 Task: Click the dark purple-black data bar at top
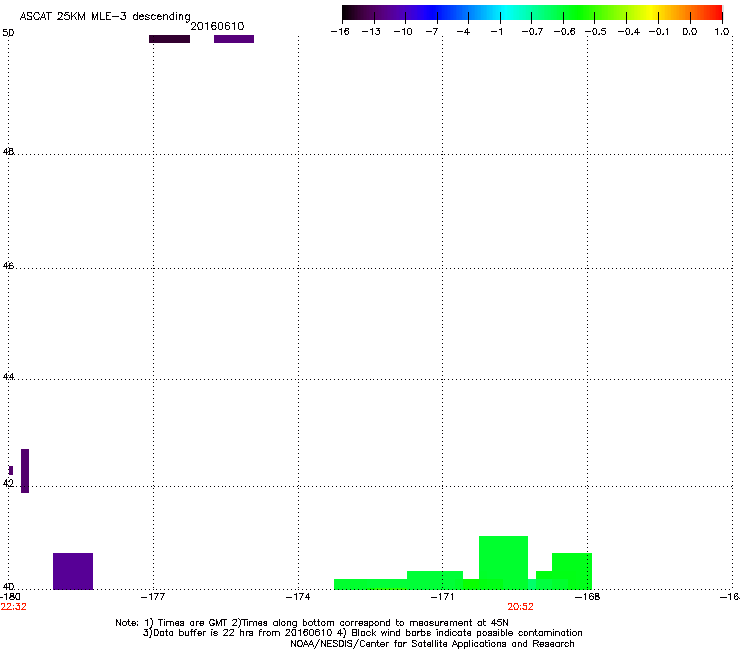[x=169, y=39]
